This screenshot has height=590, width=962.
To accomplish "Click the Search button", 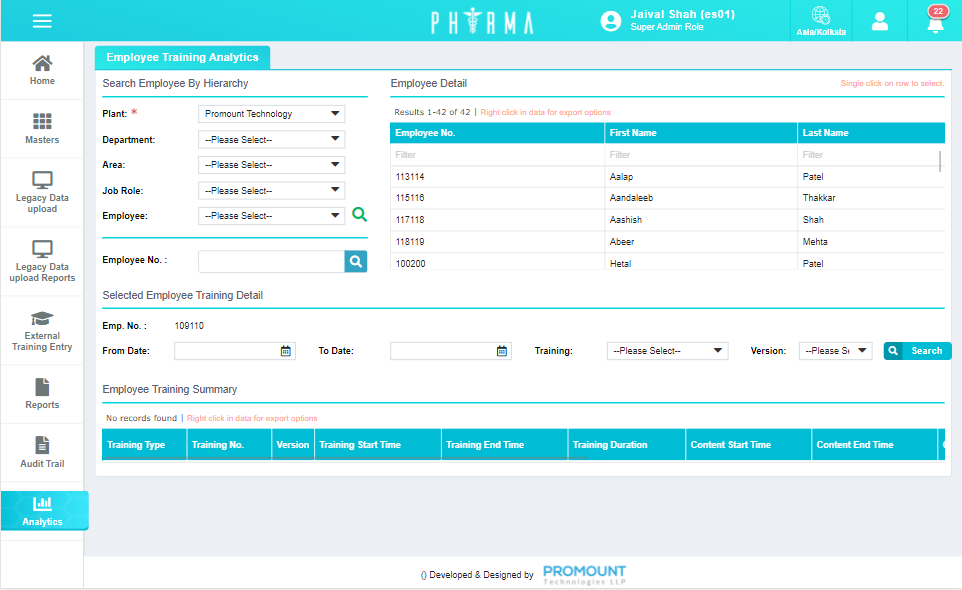I will (x=917, y=351).
